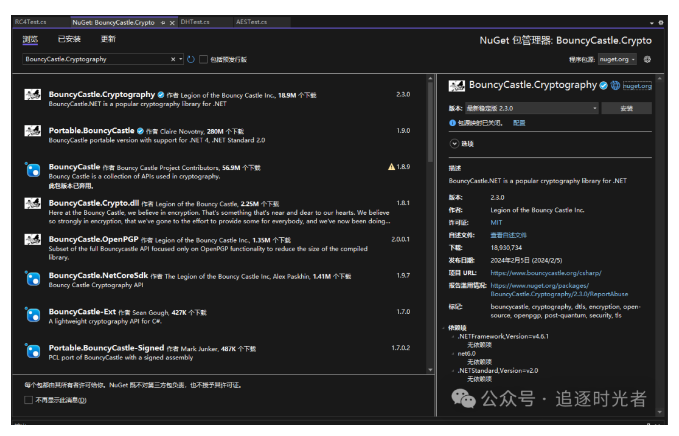Click BouncyCastle.NetCoreSdk package icon
Screen dimensions: 679x436
pyautogui.click(x=32, y=278)
